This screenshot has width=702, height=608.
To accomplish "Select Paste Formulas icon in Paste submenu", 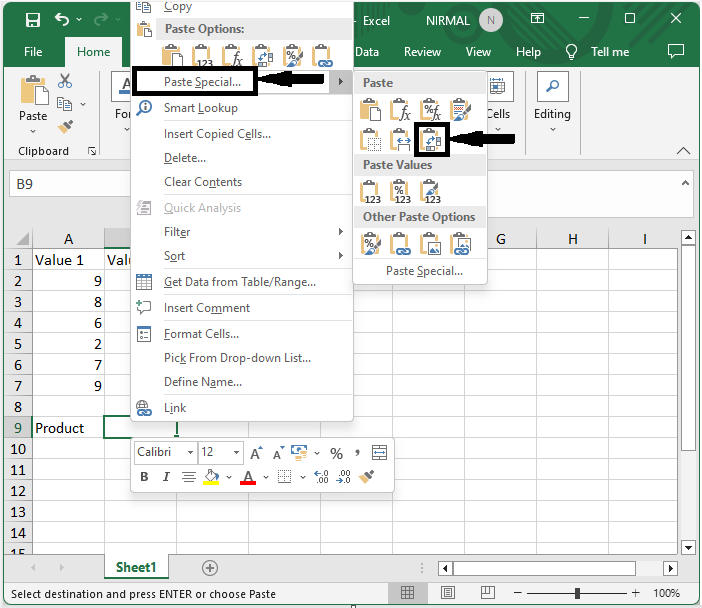I will pos(400,110).
